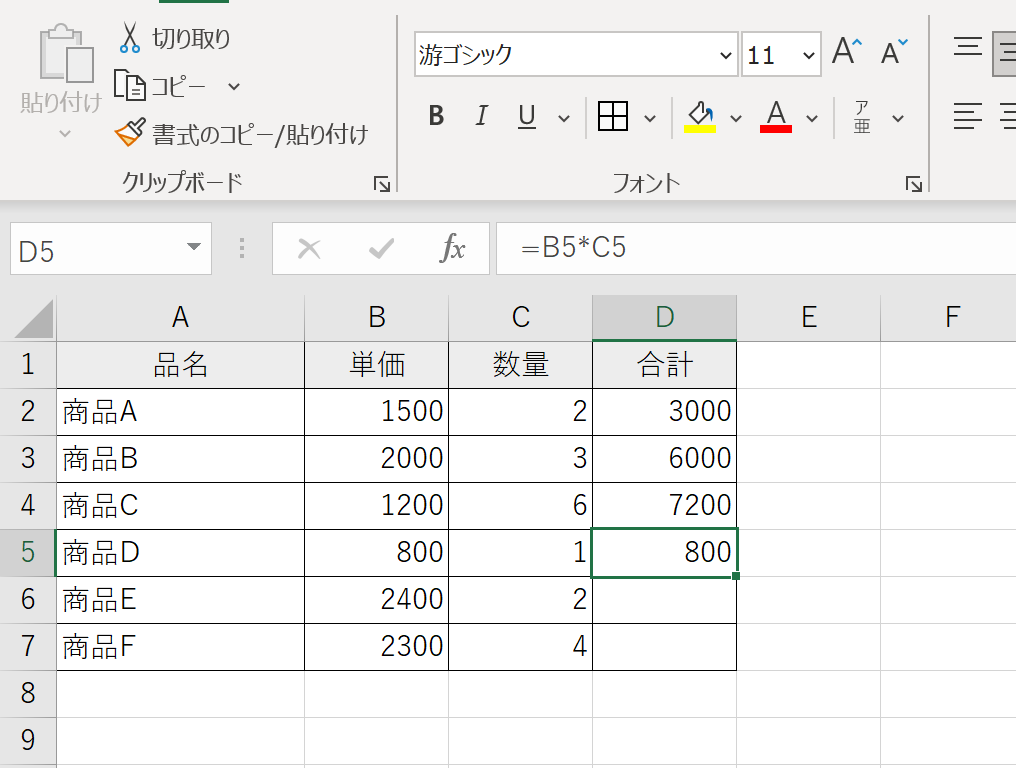Screen dimensions: 1016x768
Task: Toggle Underline formatting
Action: click(x=527, y=117)
